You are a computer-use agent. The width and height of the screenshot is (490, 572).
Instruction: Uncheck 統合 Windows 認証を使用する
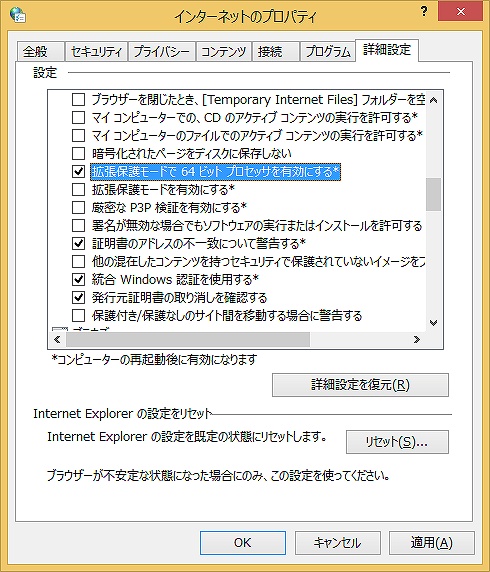pyautogui.click(x=78, y=279)
